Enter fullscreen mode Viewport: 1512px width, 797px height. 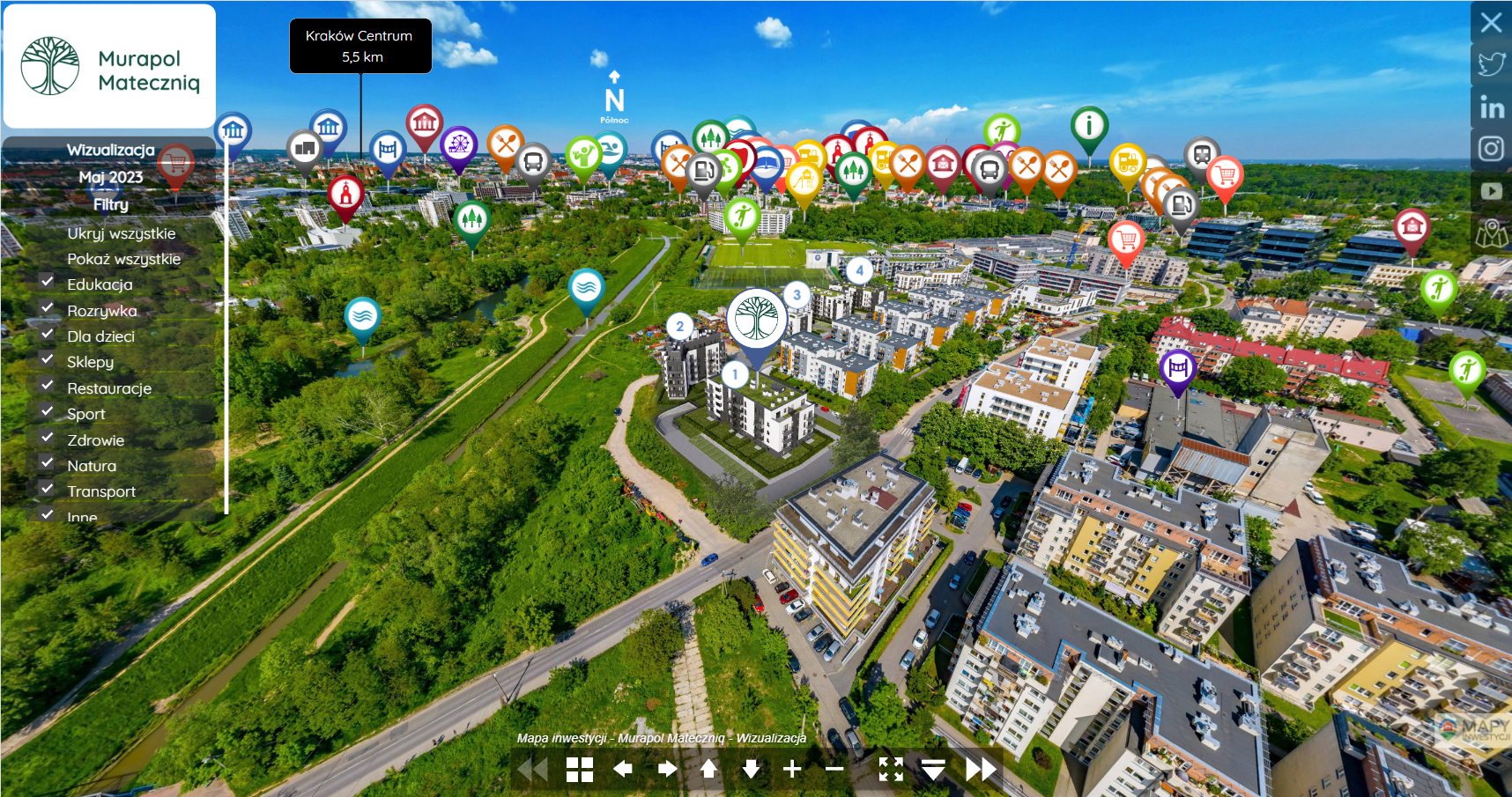tap(891, 770)
